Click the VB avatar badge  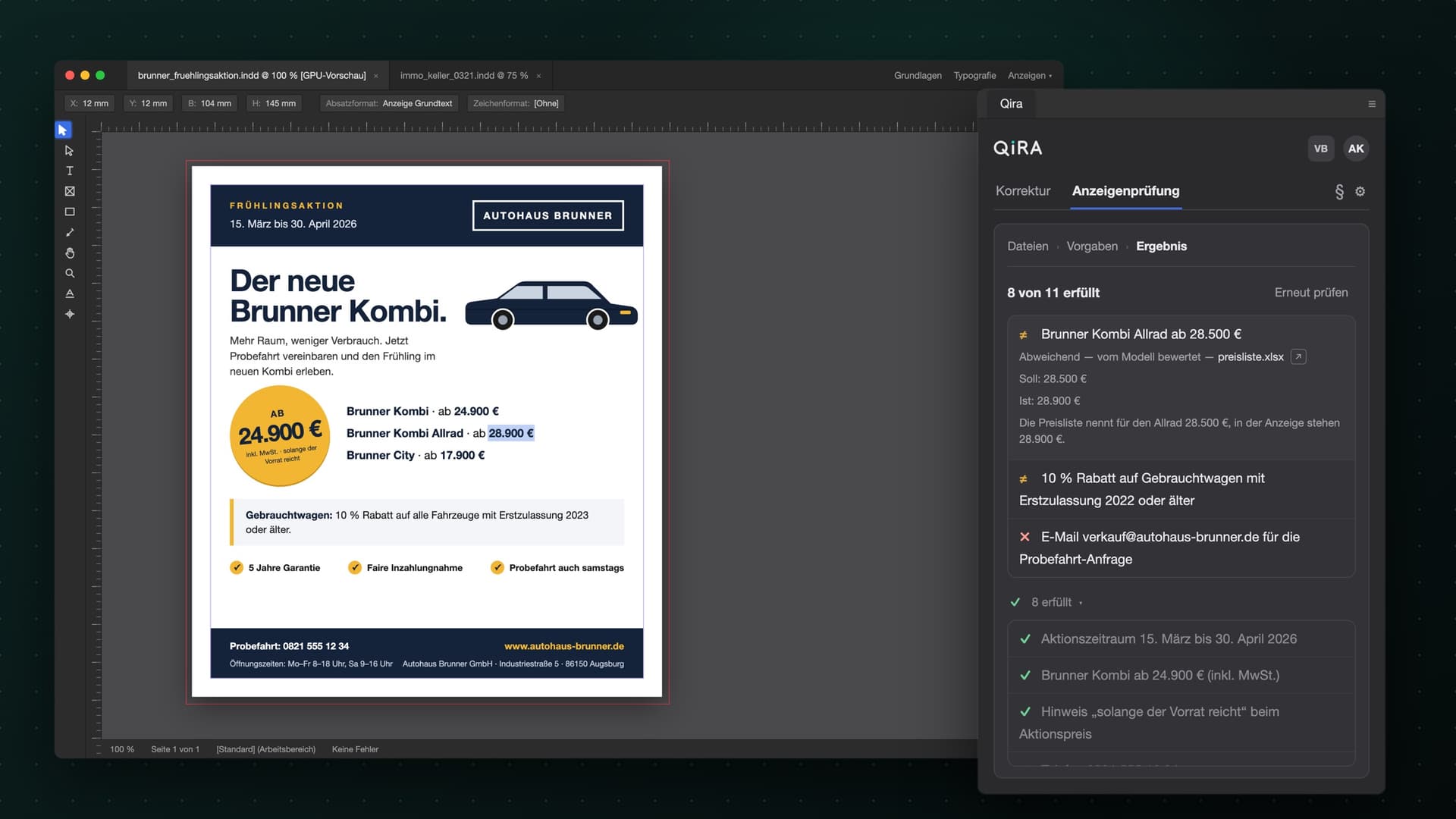(x=1321, y=149)
